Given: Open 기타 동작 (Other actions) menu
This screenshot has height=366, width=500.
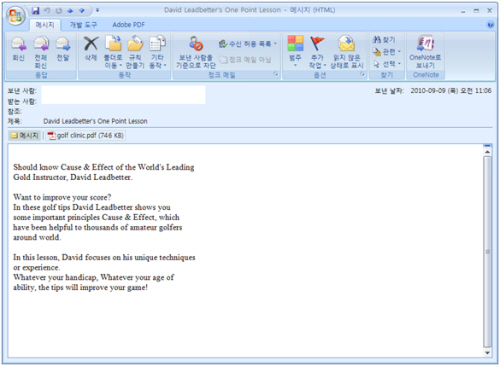Looking at the screenshot, I should 157,52.
